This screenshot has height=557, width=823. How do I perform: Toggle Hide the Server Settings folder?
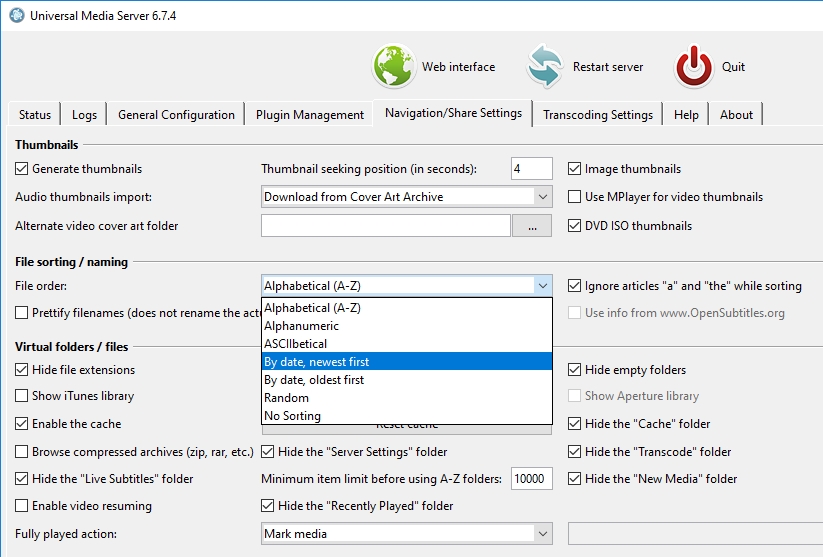click(x=268, y=451)
